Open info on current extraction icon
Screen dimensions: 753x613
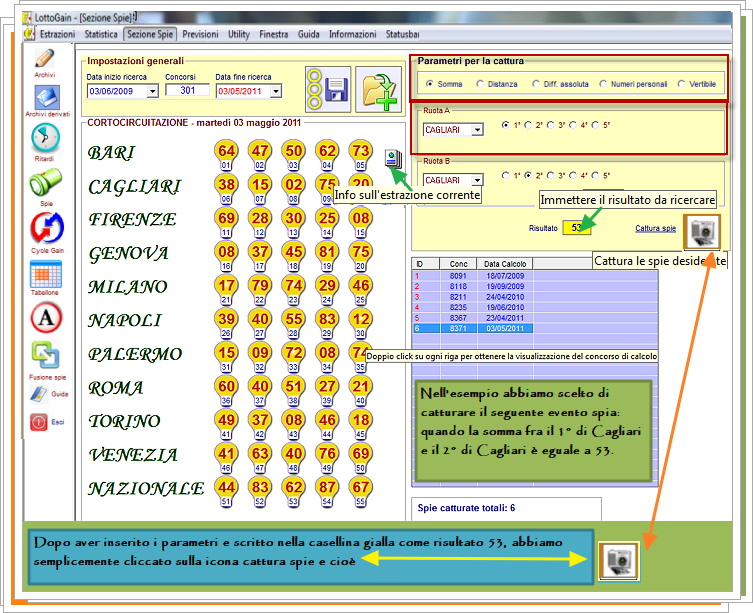tap(393, 159)
